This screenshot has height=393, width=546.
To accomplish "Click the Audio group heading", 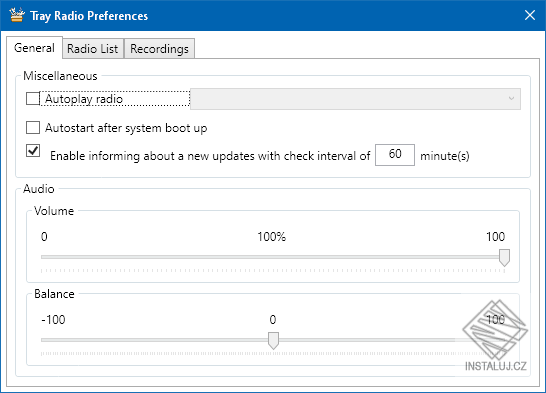I will (39, 189).
